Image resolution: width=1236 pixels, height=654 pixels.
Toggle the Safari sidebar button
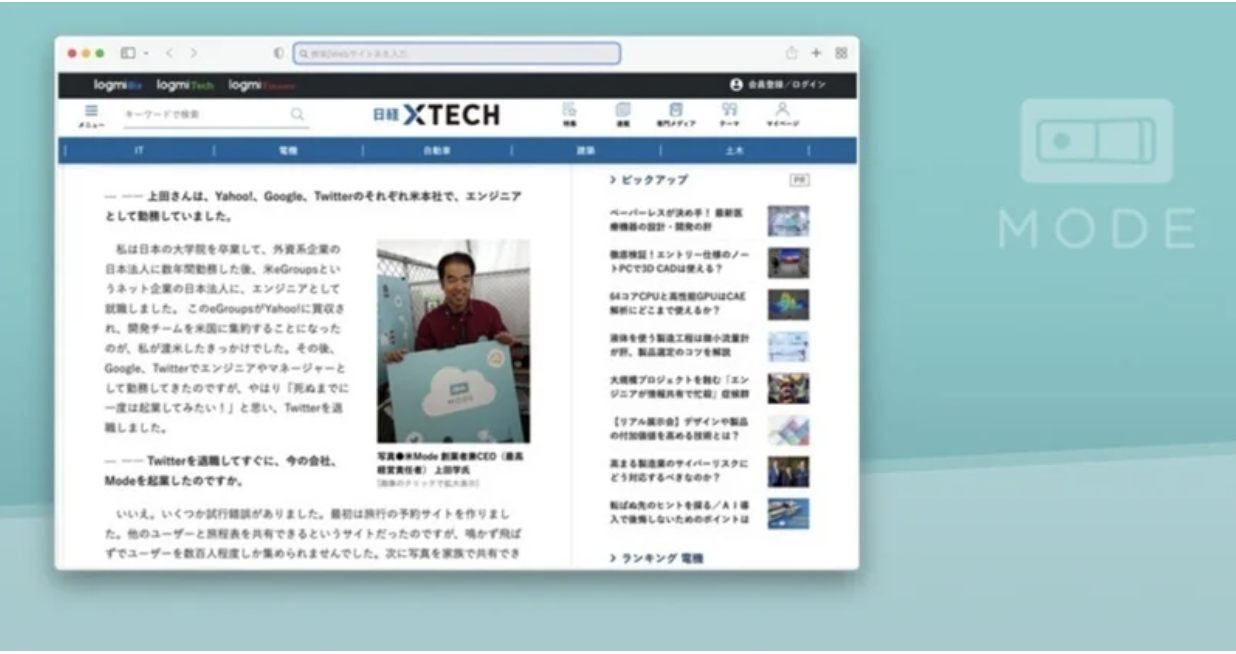point(128,53)
